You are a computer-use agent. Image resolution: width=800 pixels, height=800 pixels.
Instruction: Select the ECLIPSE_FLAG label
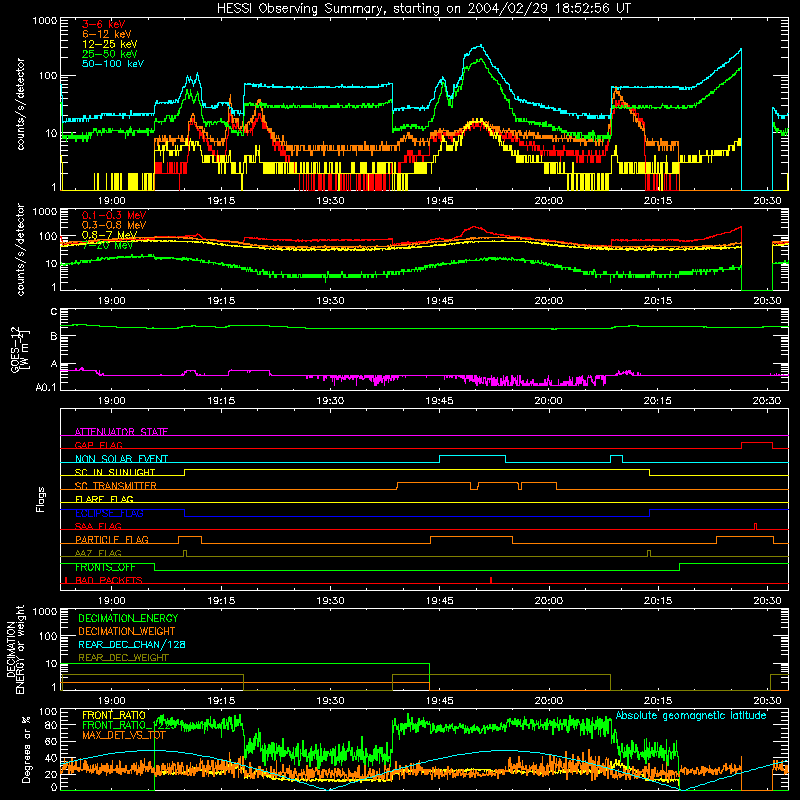tap(109, 513)
